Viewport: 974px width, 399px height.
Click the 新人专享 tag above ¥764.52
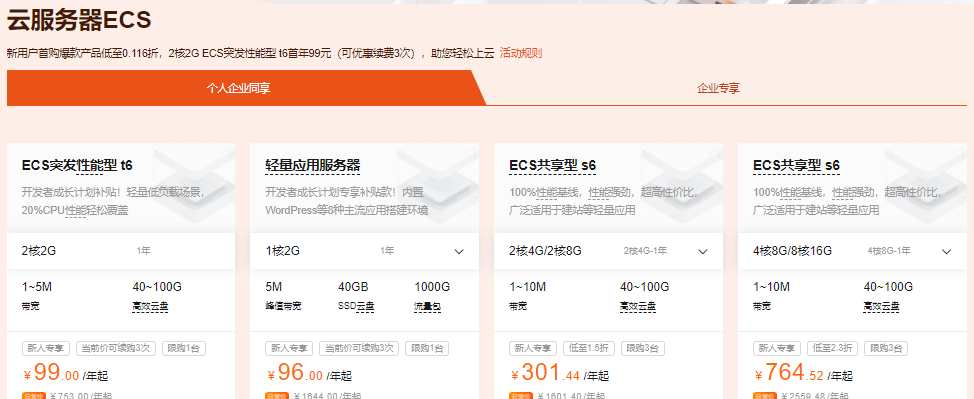click(x=776, y=348)
